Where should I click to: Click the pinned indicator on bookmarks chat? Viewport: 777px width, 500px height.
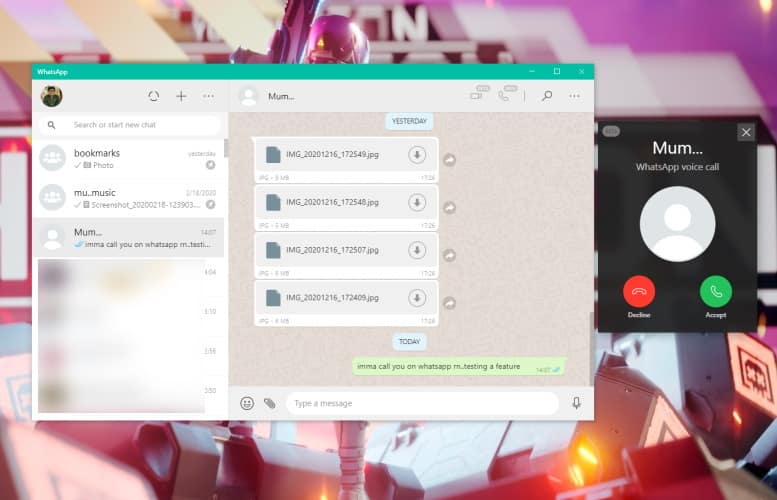(x=211, y=165)
